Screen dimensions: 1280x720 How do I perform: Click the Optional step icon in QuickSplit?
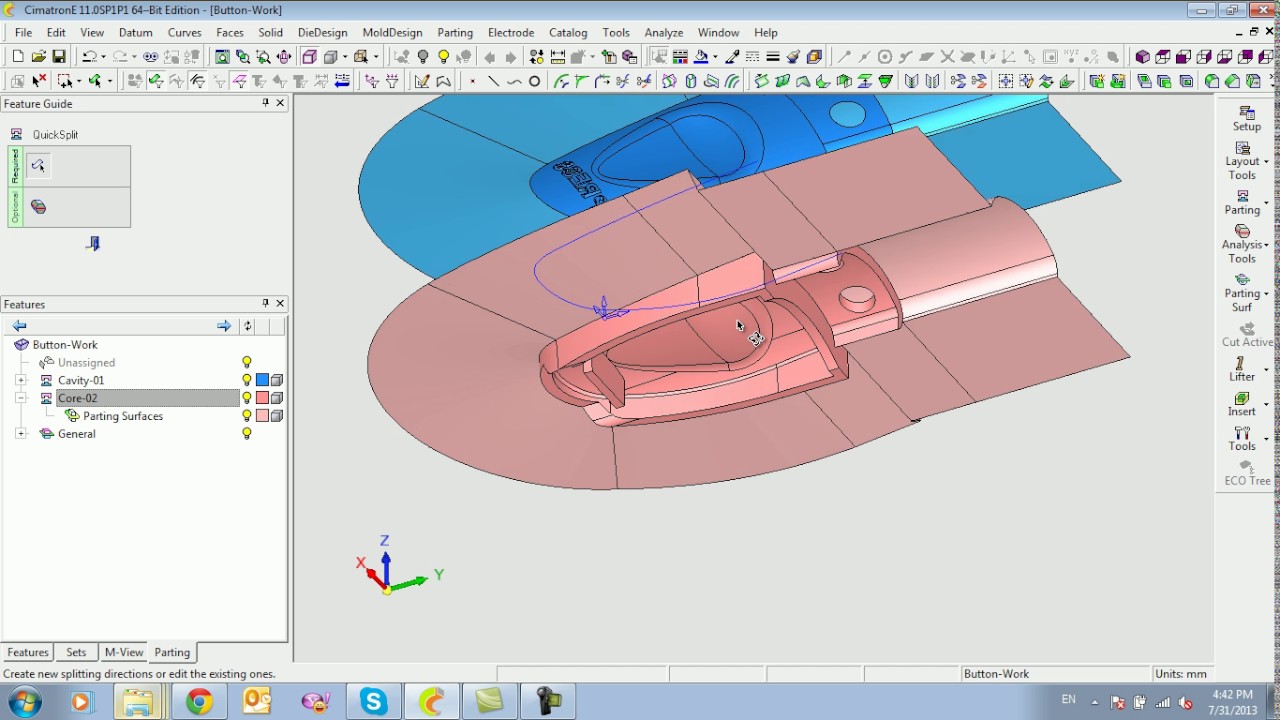(x=38, y=207)
